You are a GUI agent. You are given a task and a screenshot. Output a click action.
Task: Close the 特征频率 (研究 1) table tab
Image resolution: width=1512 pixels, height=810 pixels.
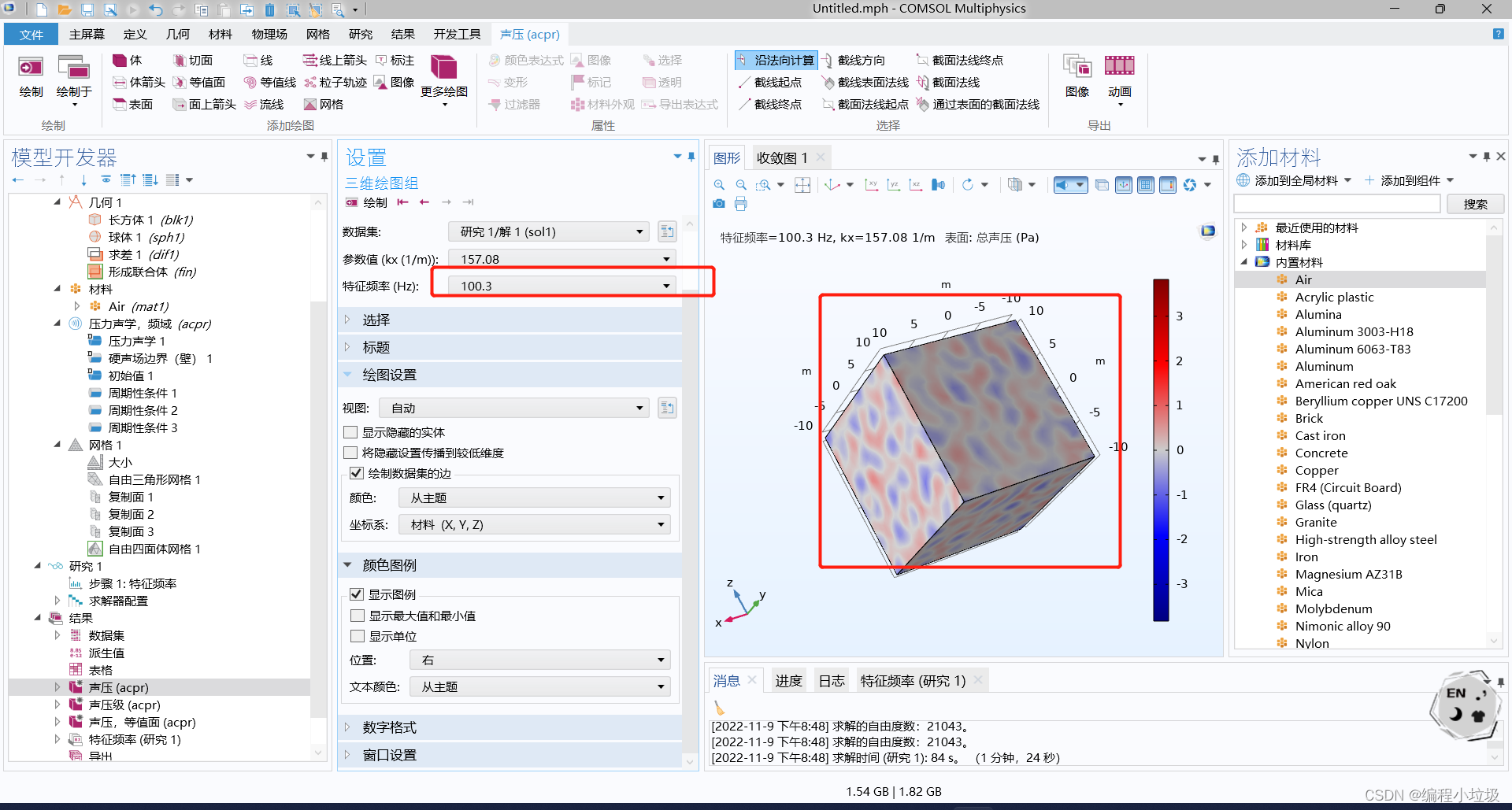point(978,680)
